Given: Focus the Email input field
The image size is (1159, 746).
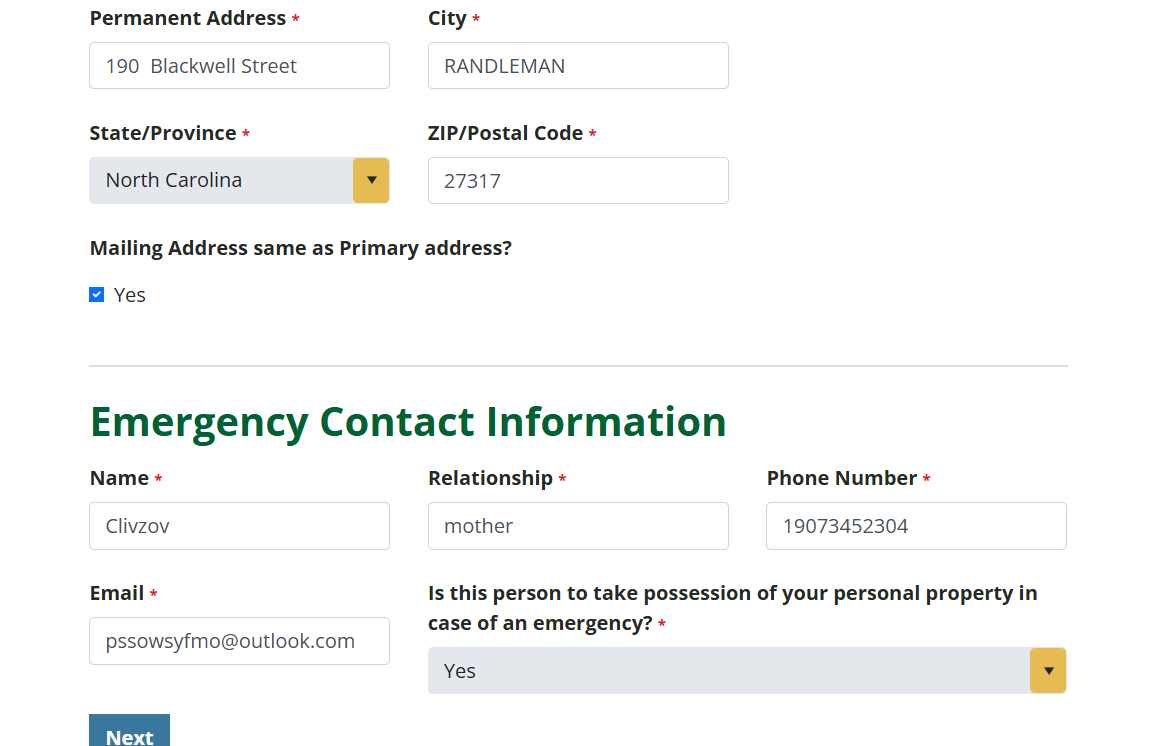Looking at the screenshot, I should click(239, 641).
